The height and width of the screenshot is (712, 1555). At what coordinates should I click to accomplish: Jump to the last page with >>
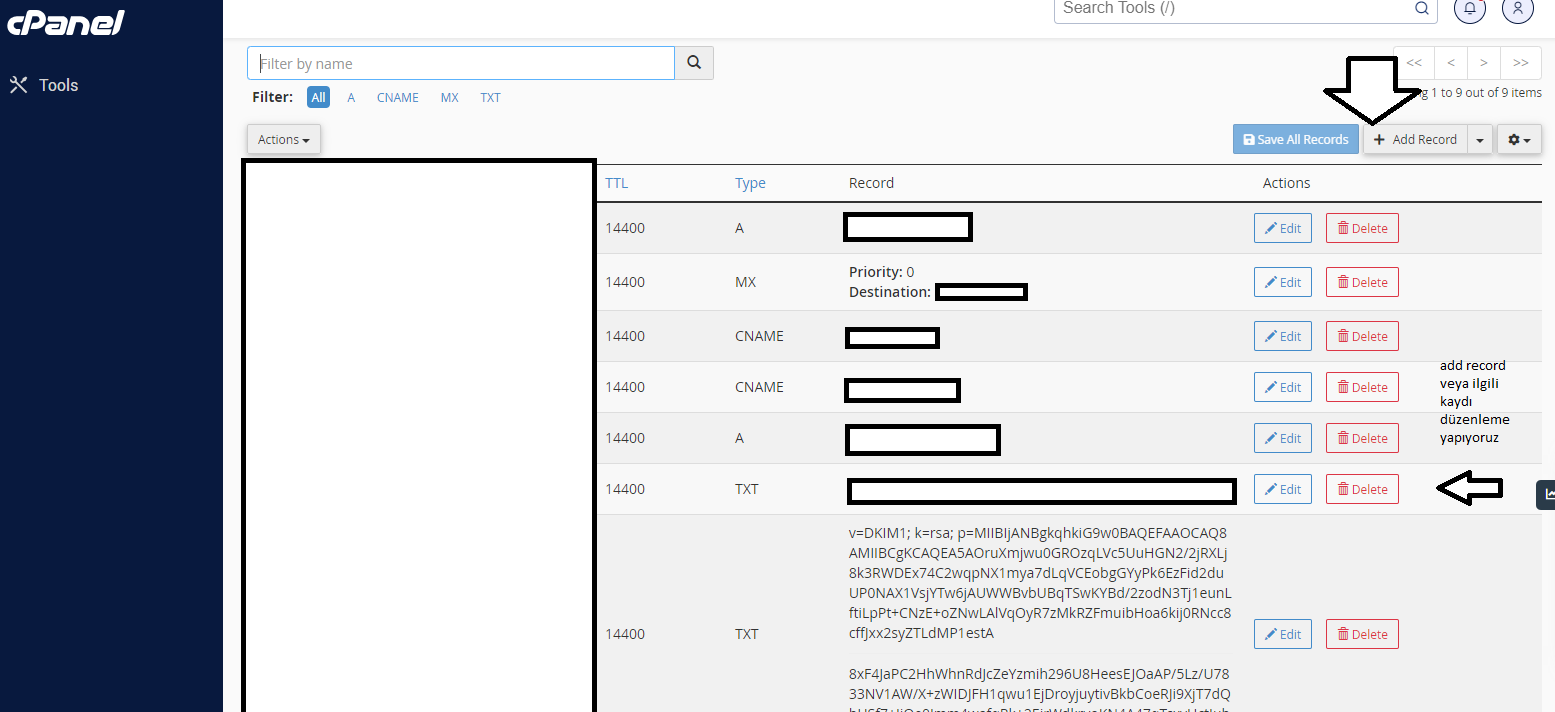pyautogui.click(x=1521, y=63)
